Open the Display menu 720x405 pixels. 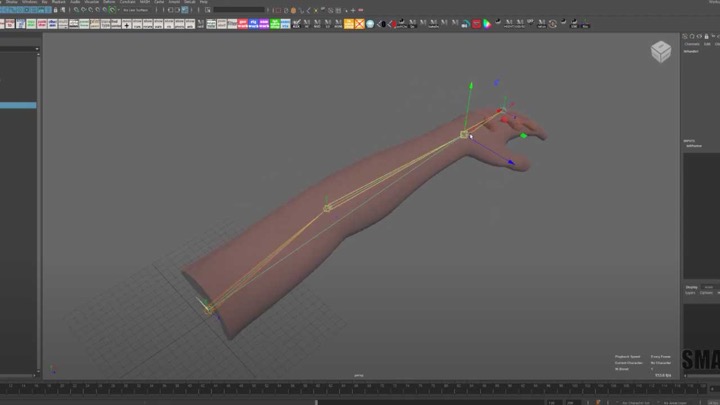coord(11,2)
